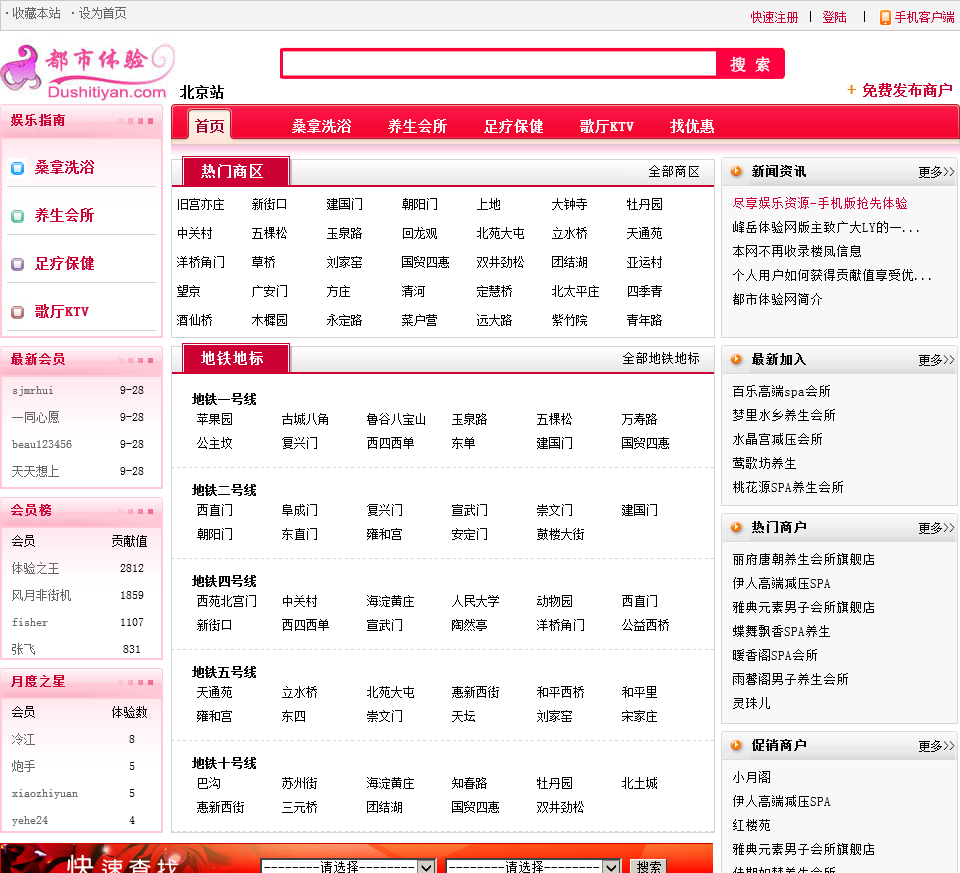Click the red icon beside 歌厅KTV sidebar
This screenshot has height=873, width=960.
click(18, 312)
